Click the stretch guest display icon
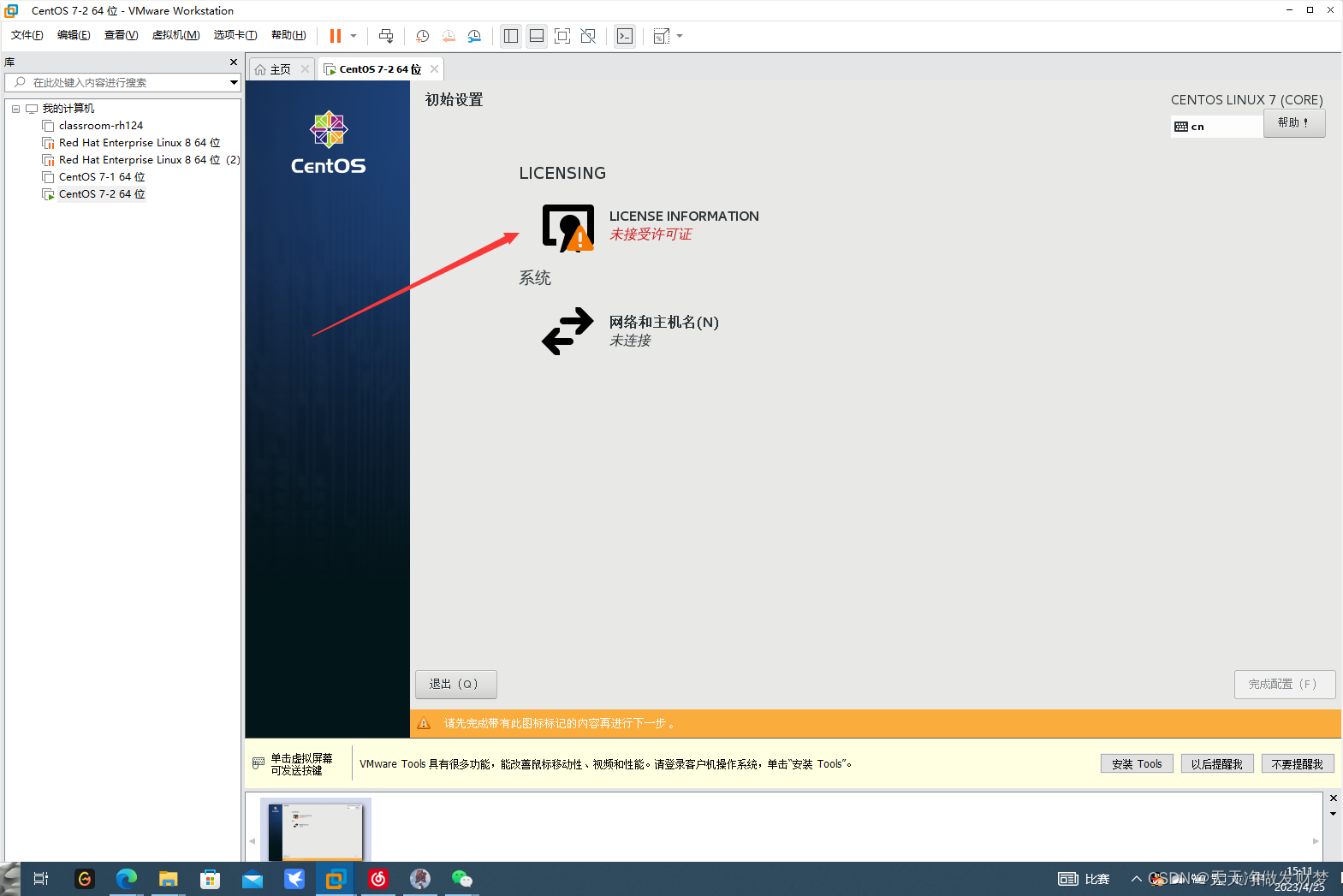 click(x=662, y=36)
